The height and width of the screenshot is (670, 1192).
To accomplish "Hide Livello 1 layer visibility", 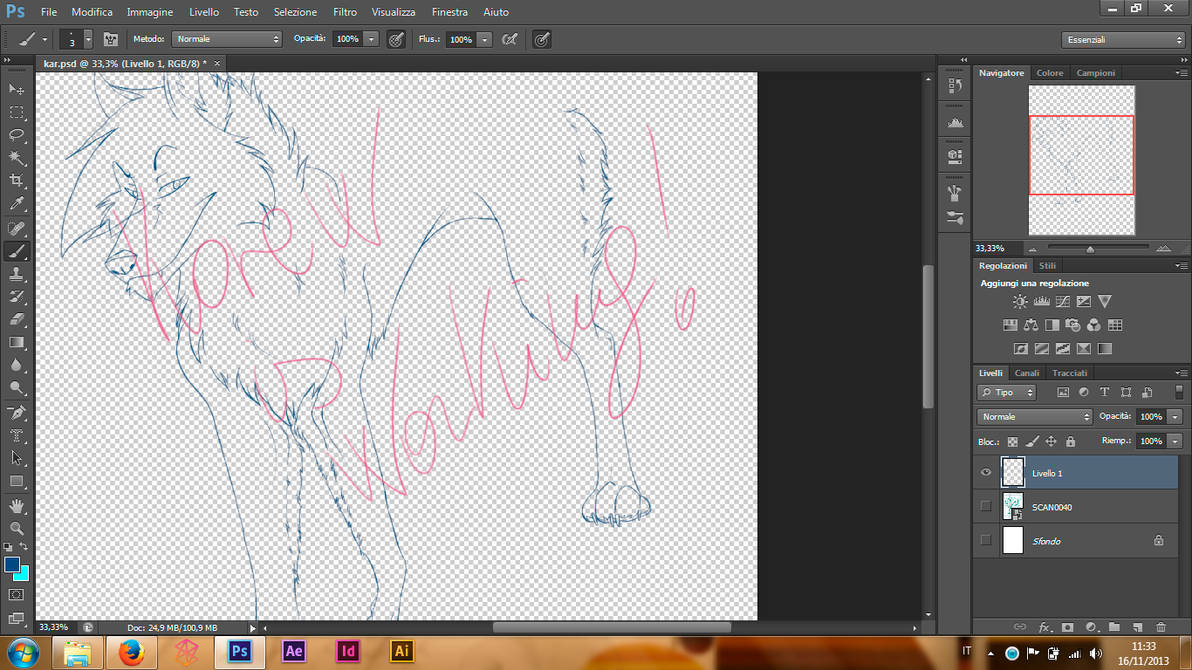I will pyautogui.click(x=986, y=472).
